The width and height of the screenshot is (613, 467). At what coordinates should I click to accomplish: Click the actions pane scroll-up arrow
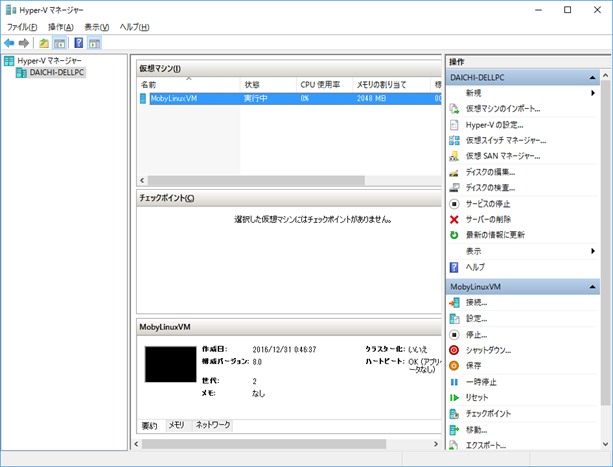pos(606,75)
